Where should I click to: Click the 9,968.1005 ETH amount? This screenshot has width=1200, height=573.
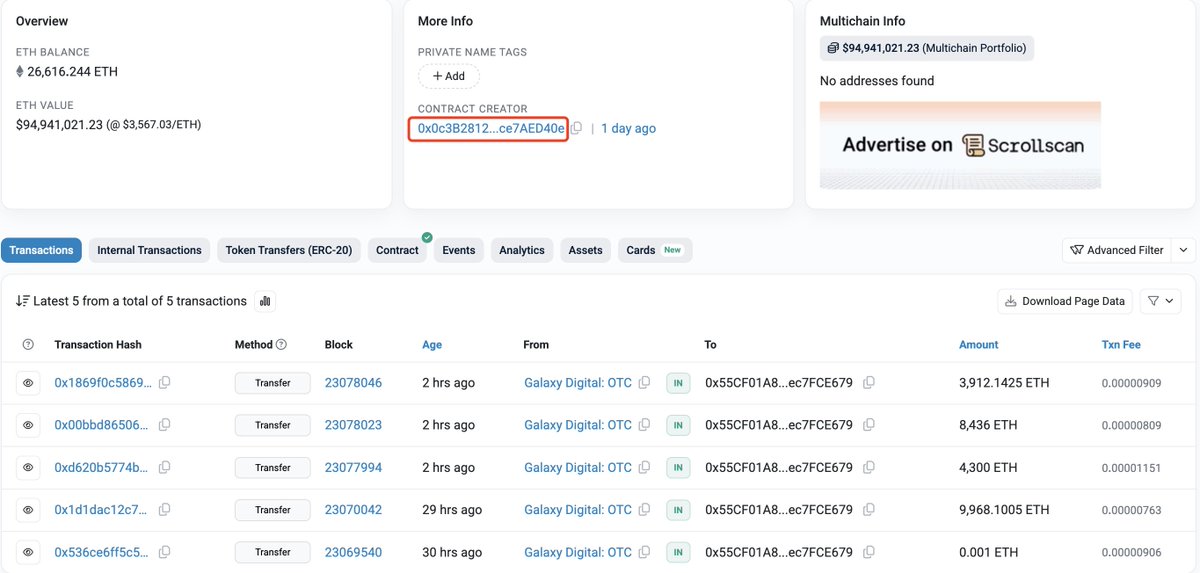pyautogui.click(x=1004, y=510)
